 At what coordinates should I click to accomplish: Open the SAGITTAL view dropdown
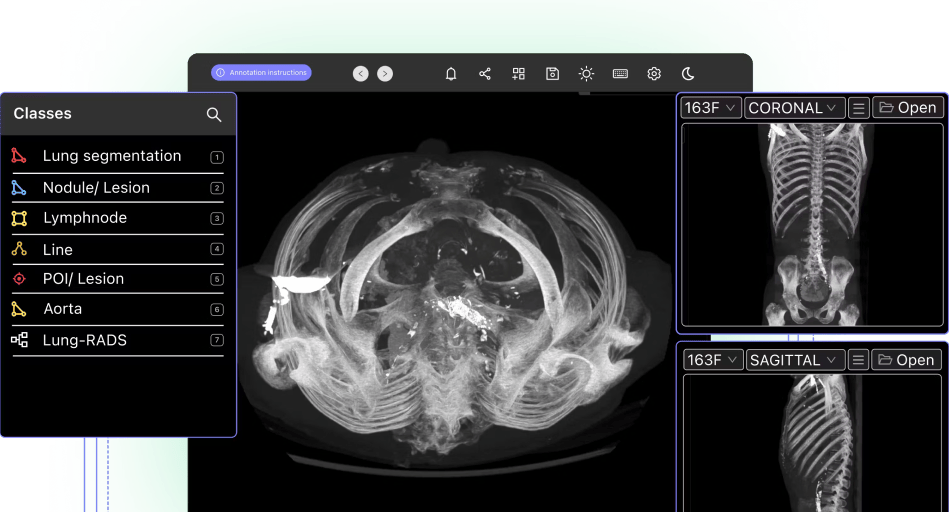coord(795,360)
